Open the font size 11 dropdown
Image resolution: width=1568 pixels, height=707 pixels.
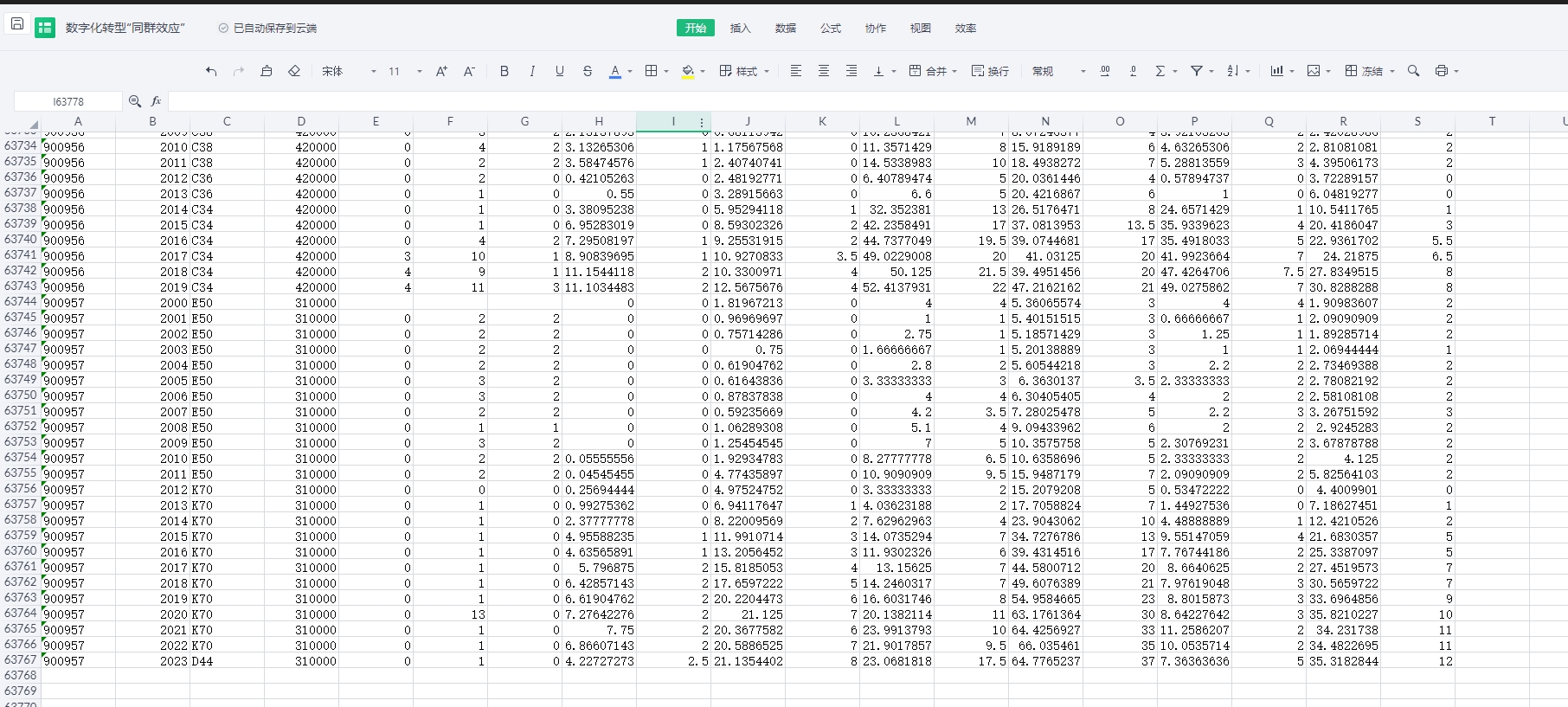click(x=405, y=71)
